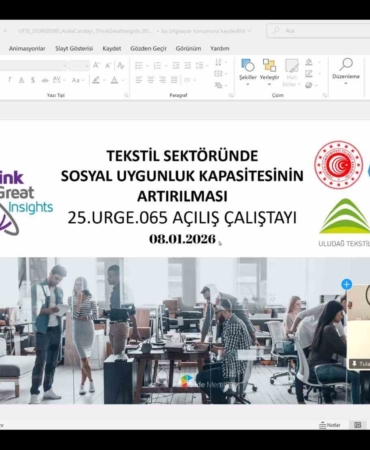
Task: Click the shape outline icon
Action: coord(309,74)
